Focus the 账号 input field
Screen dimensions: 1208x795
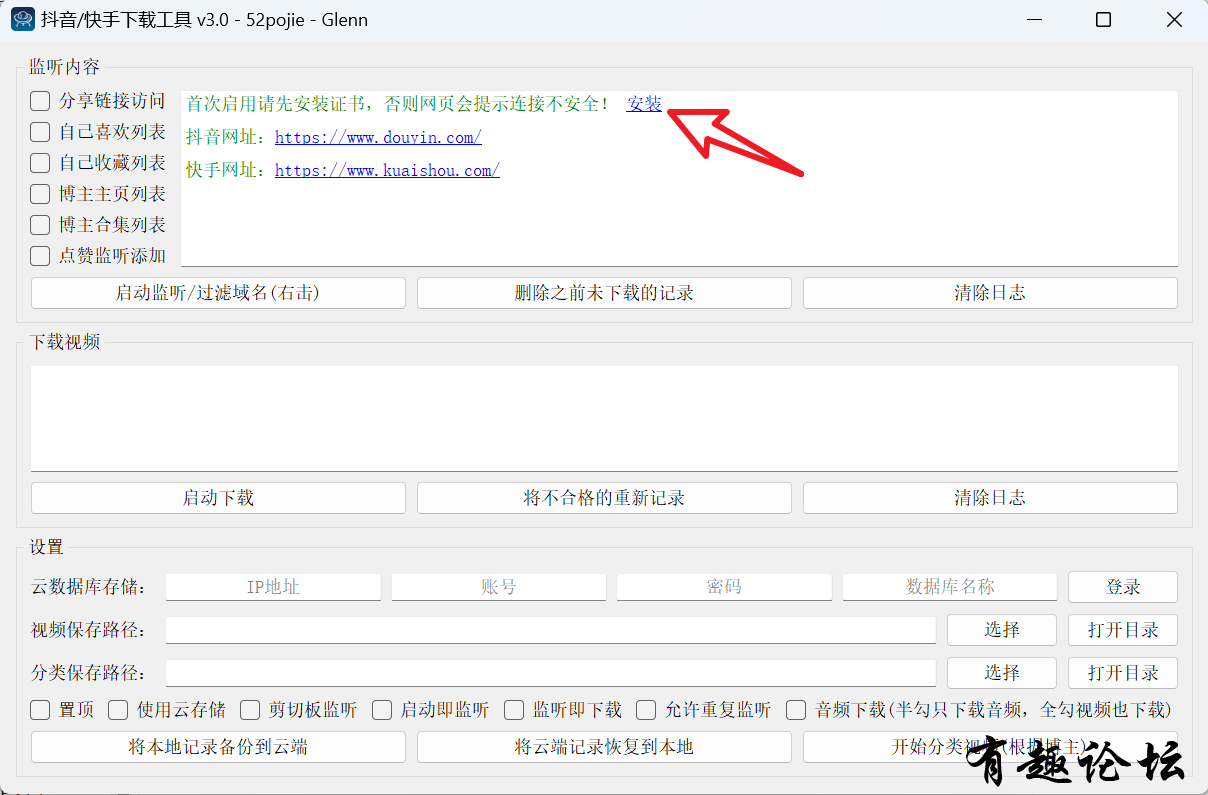click(x=499, y=587)
